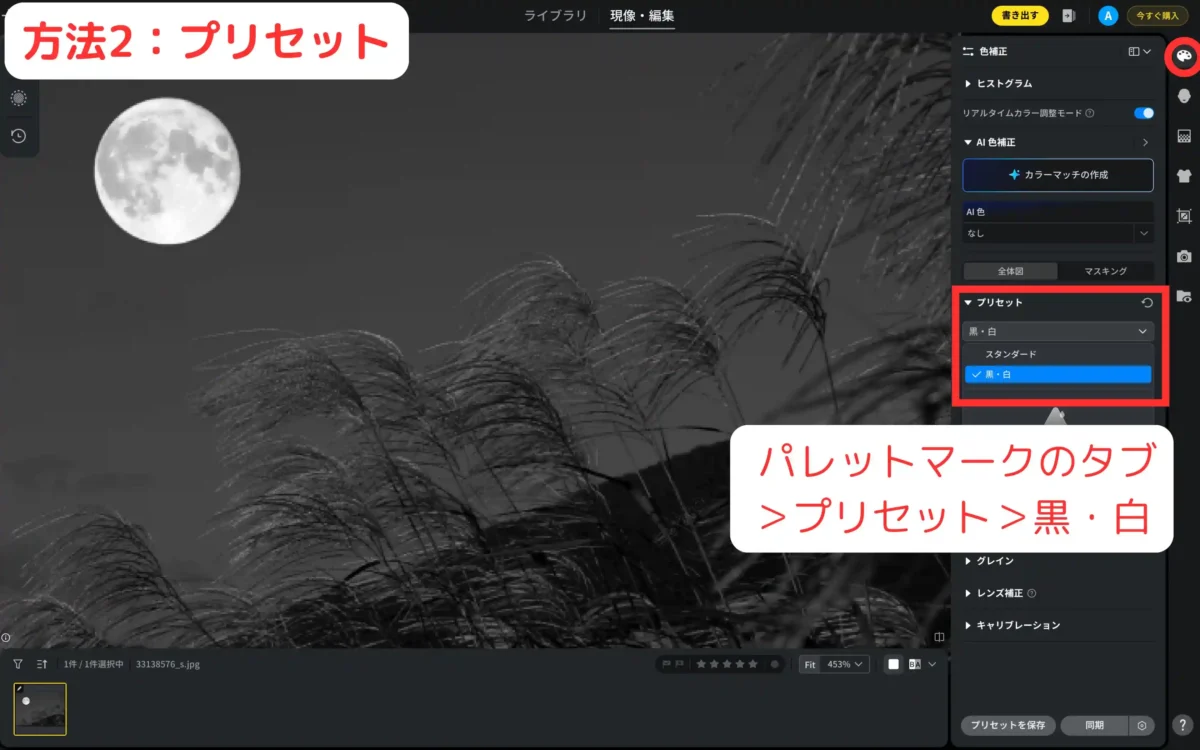Image resolution: width=1200 pixels, height=750 pixels.
Task: Expand the キャリブレーション section
Action: pyautogui.click(x=968, y=625)
